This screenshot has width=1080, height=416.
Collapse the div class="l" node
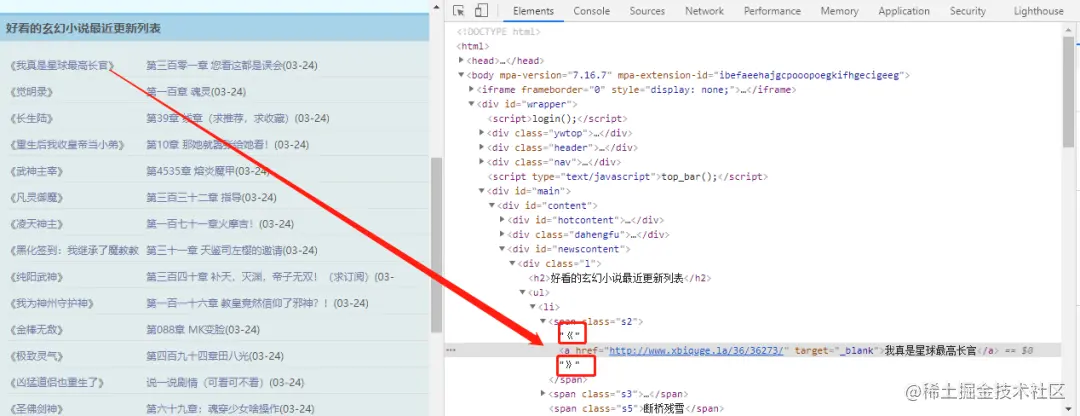[x=512, y=263]
